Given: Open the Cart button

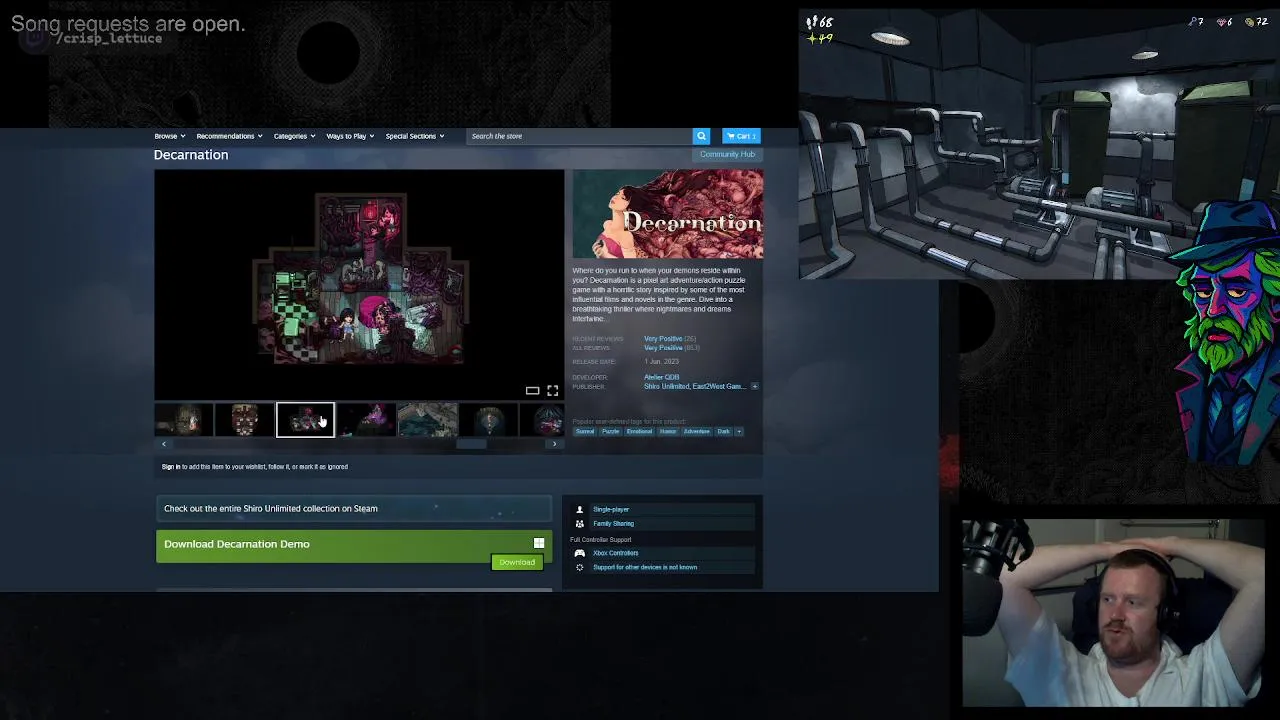Looking at the screenshot, I should tap(742, 136).
